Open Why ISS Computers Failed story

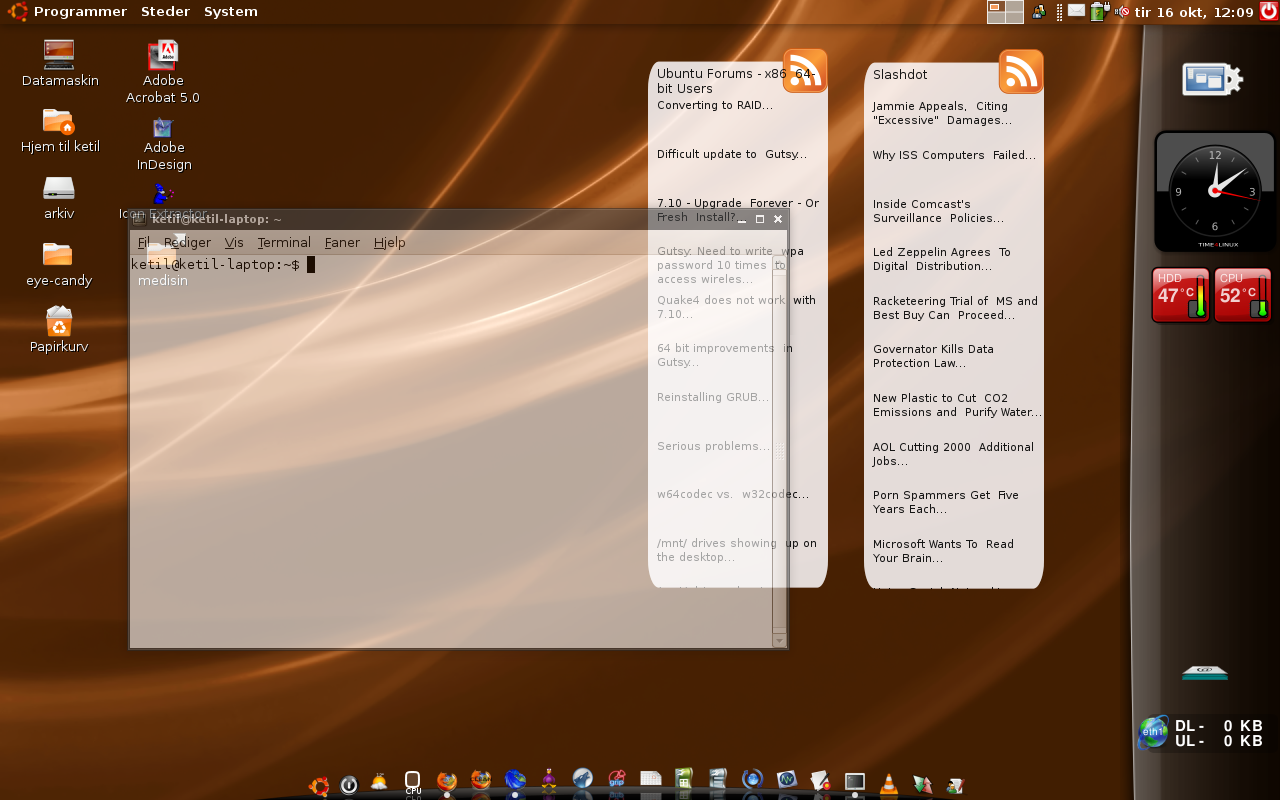coord(954,155)
